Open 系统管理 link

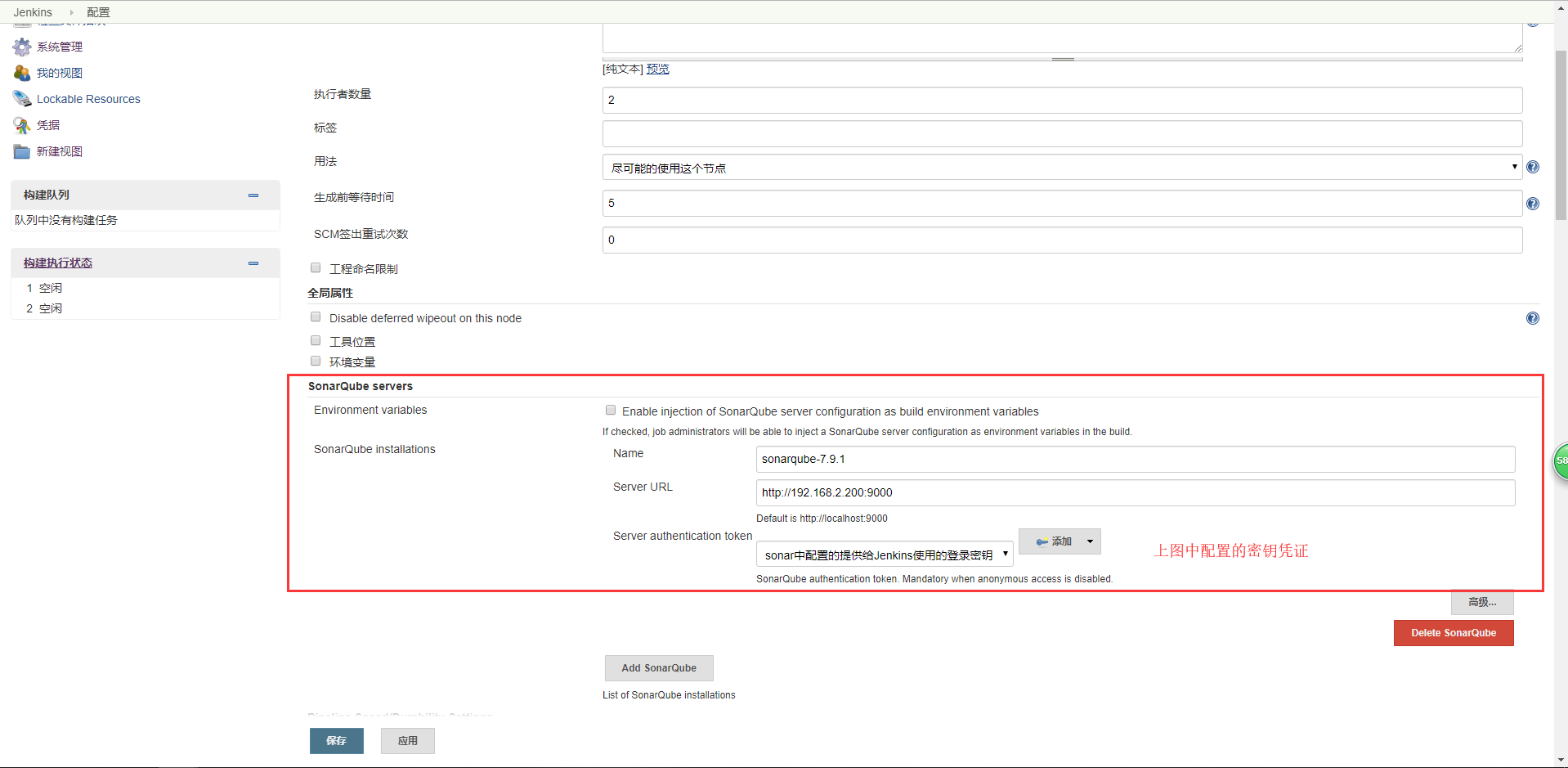(x=60, y=47)
